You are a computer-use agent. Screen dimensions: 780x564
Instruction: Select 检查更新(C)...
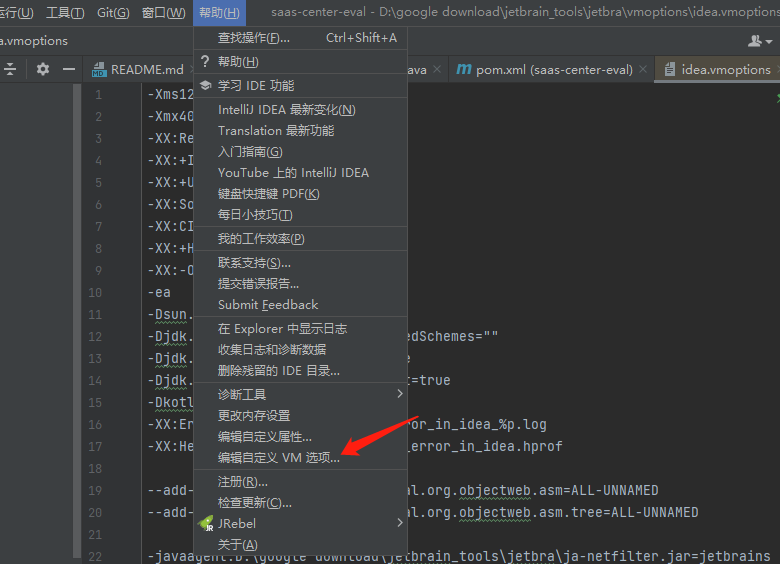[300, 502]
